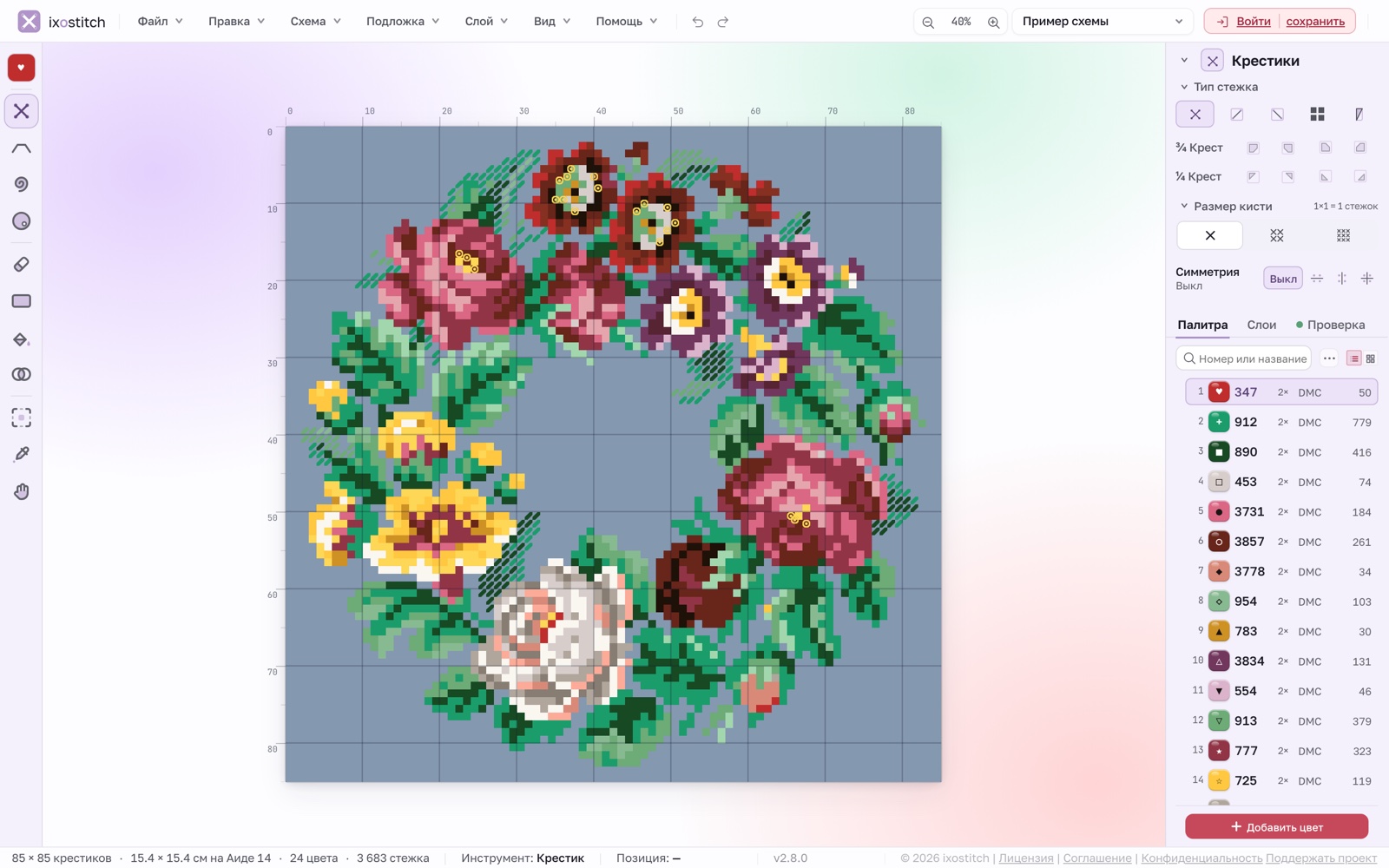Click the palette search field
The width and height of the screenshot is (1389, 868).
1244,358
